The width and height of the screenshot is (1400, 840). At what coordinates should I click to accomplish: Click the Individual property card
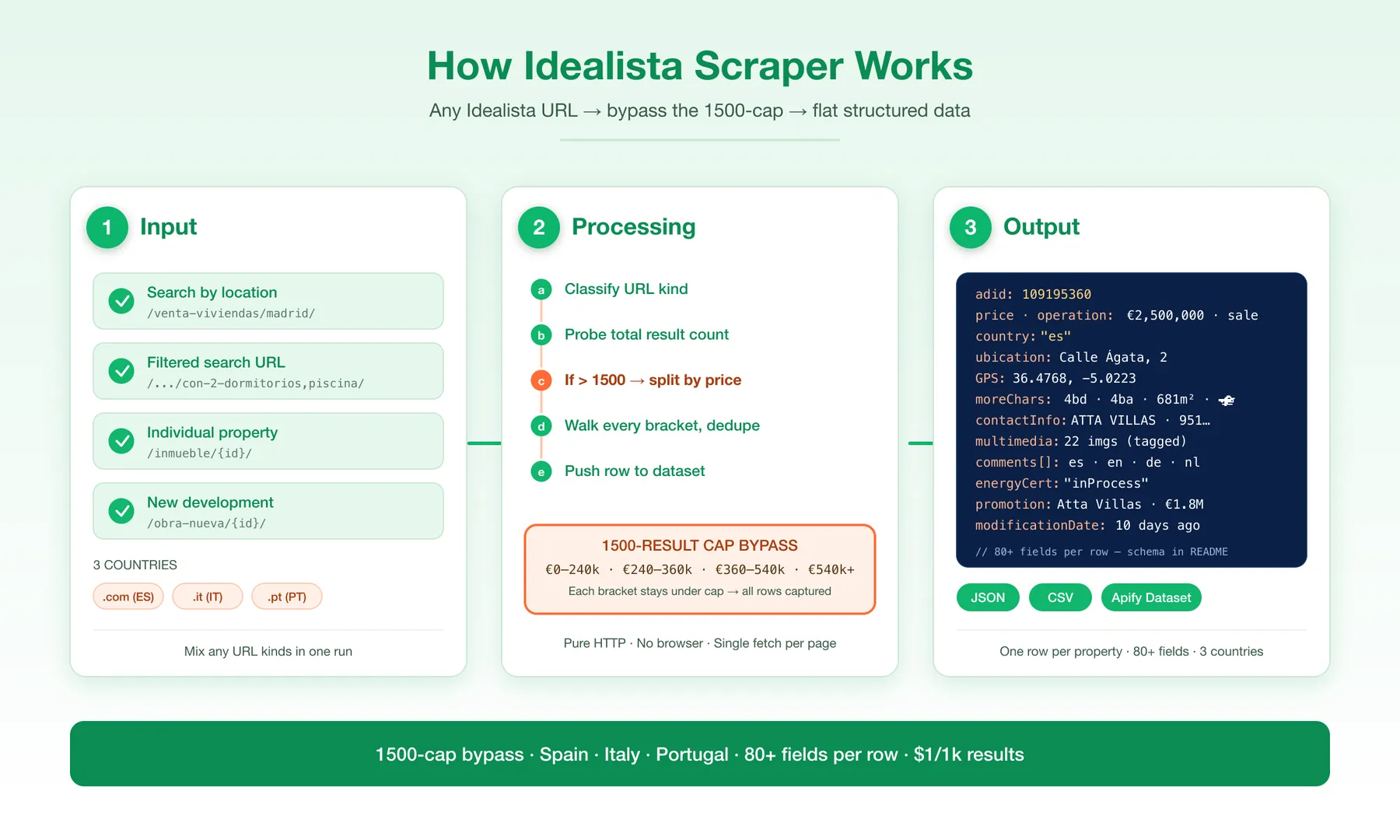[268, 441]
